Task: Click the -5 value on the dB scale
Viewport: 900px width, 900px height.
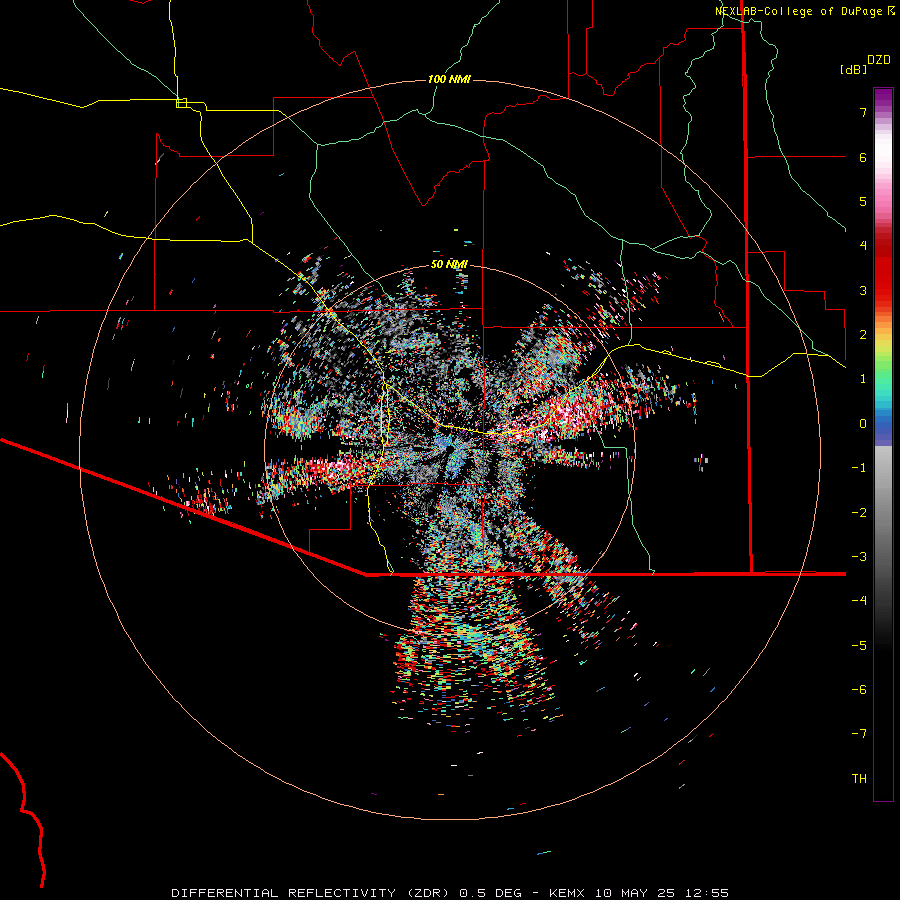Action: (859, 646)
